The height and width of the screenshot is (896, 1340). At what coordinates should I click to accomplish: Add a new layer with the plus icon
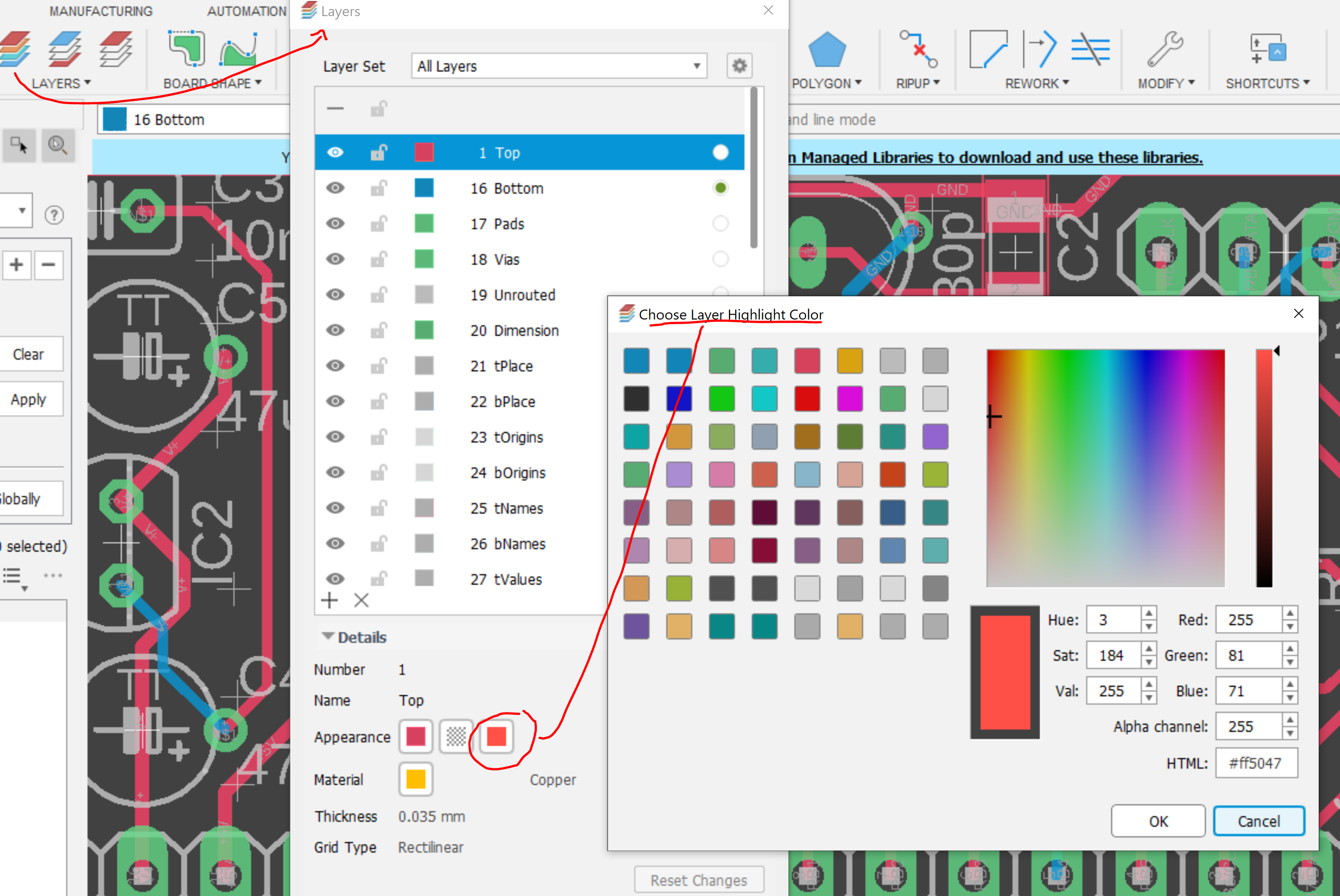[x=330, y=600]
